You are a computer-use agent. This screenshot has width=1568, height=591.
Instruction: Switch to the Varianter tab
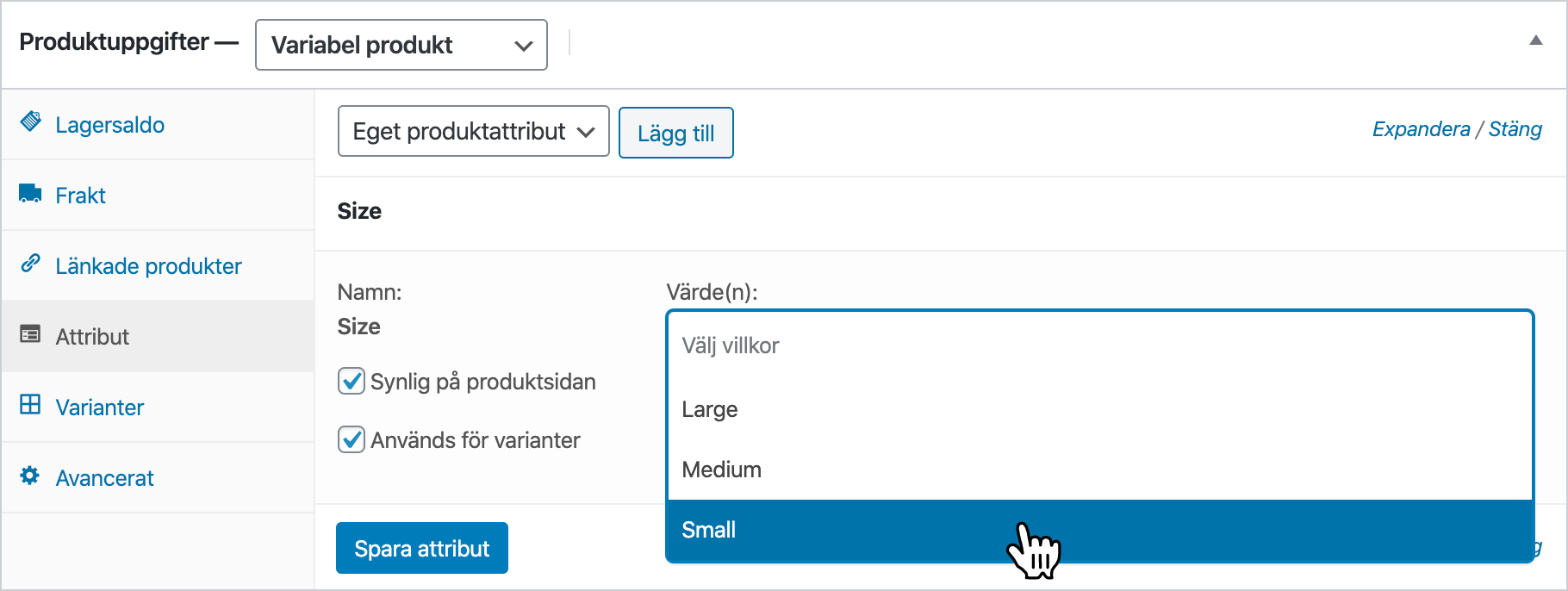click(99, 407)
